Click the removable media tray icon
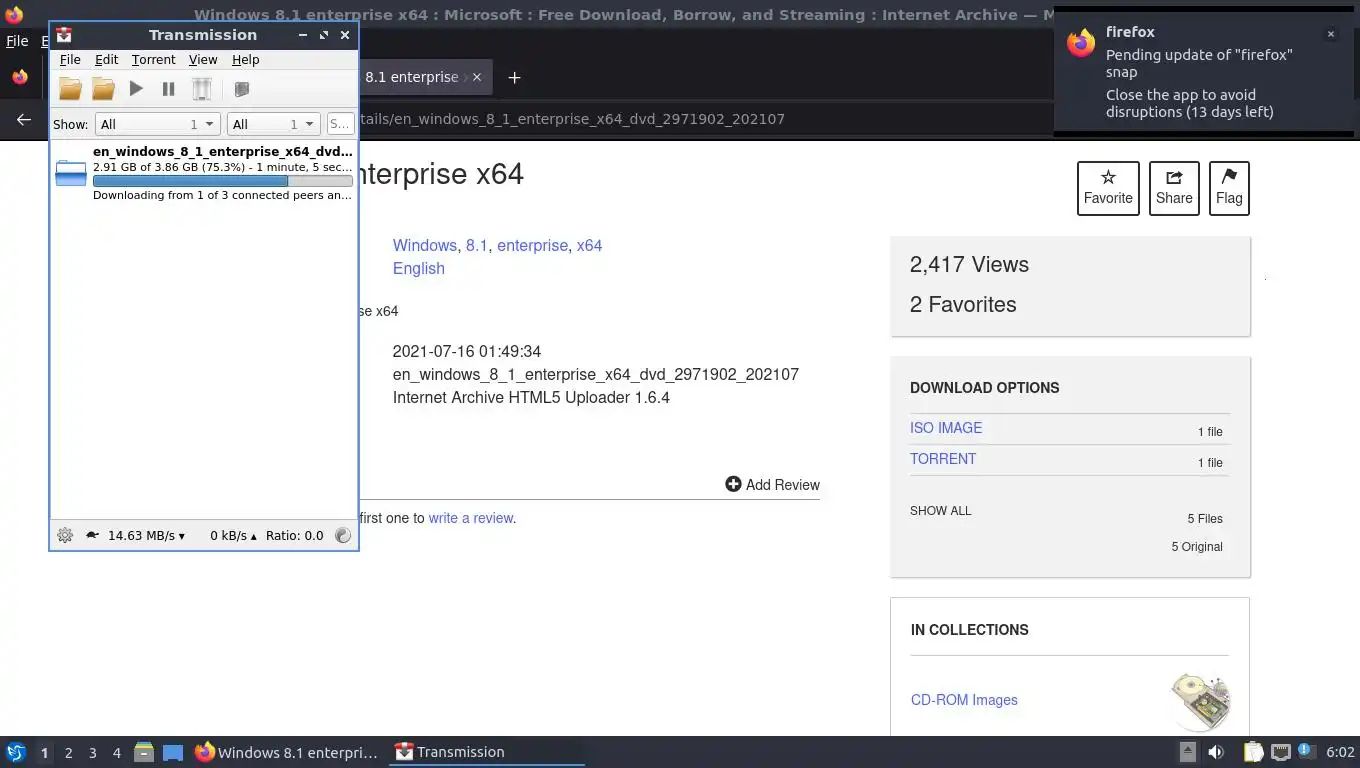 point(1188,752)
